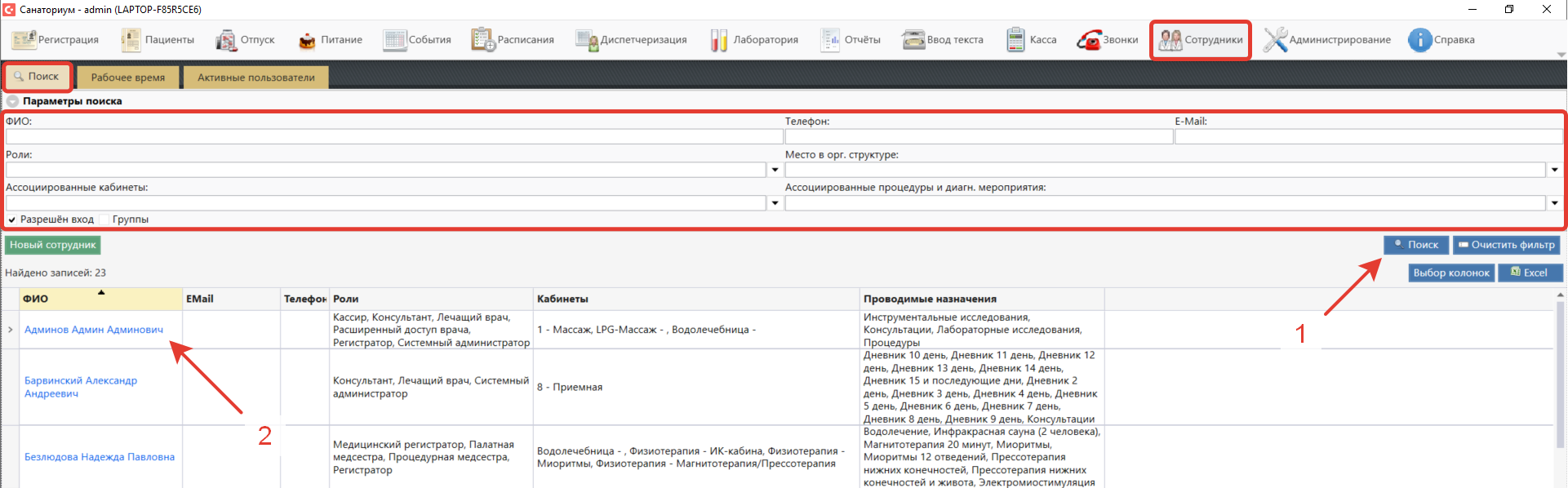Open the Пациенты toolbar icon
Viewport: 1568px width, 488px height.
131,39
